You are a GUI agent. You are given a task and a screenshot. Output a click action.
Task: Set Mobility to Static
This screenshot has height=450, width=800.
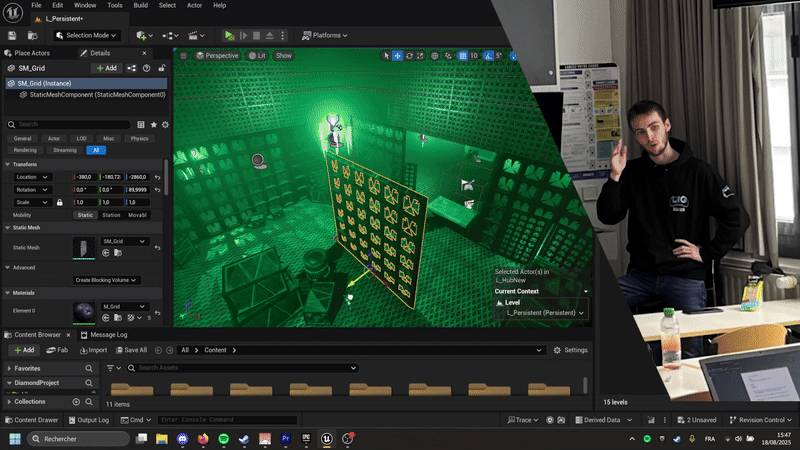86,215
